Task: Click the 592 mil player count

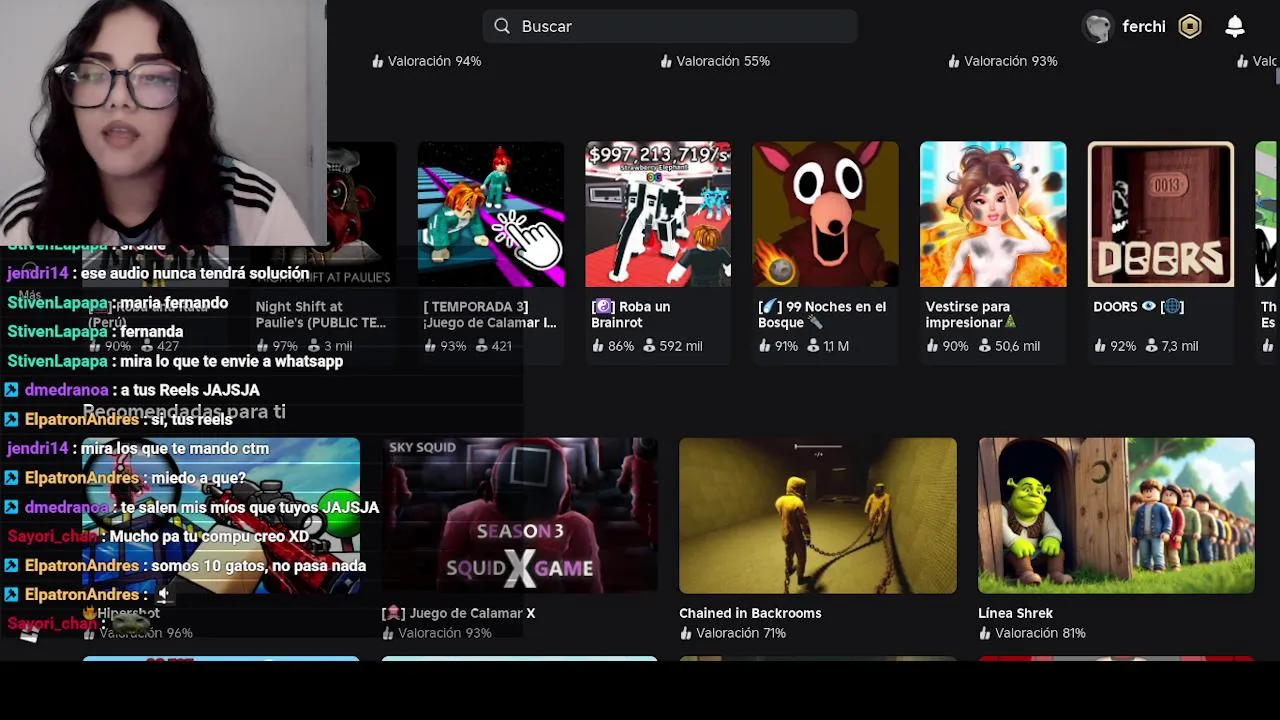Action: pos(681,346)
